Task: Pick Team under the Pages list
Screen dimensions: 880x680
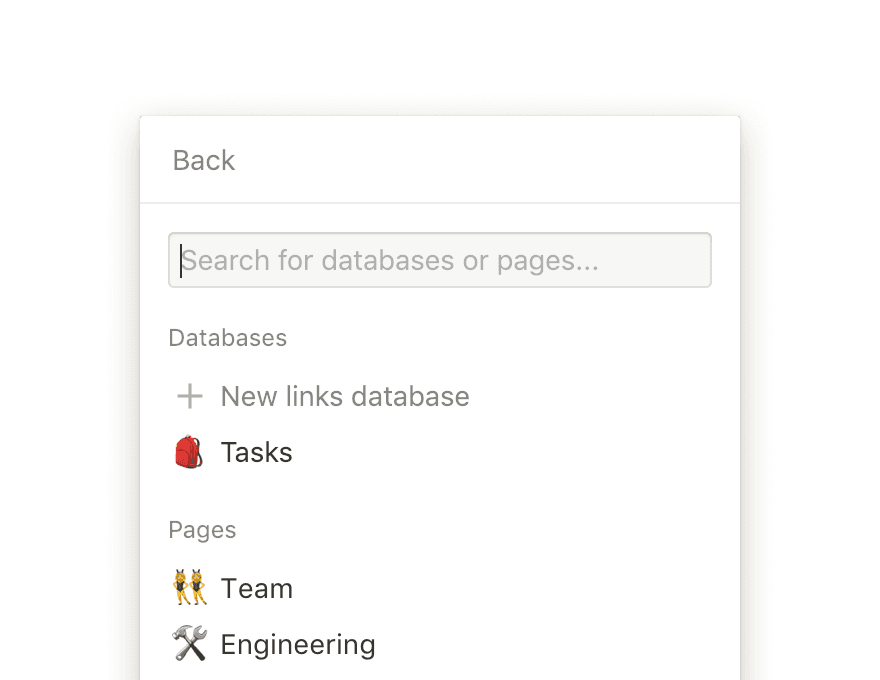Action: coord(256,588)
